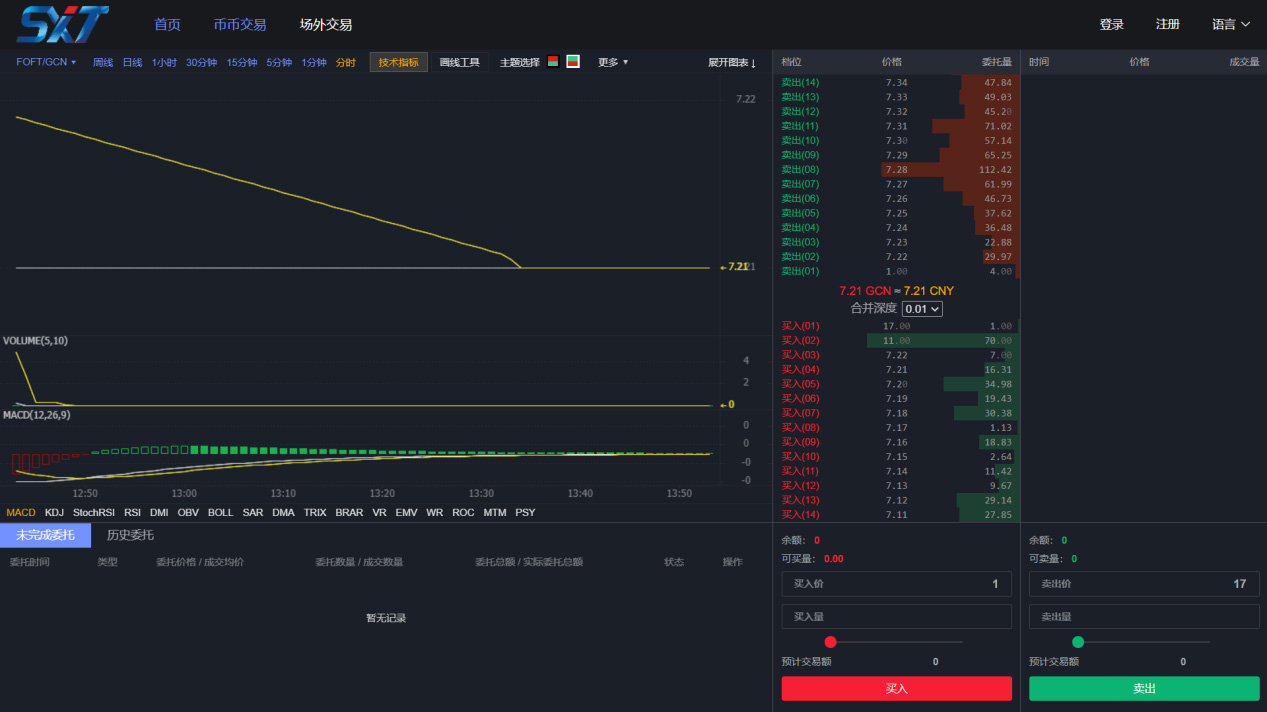Image resolution: width=1267 pixels, height=712 pixels.
Task: Focus the 卖出量 quantity input field
Action: tap(1144, 617)
